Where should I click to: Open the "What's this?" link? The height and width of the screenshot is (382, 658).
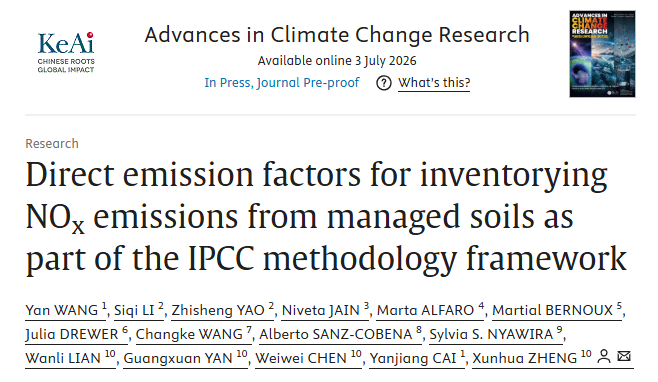point(434,83)
